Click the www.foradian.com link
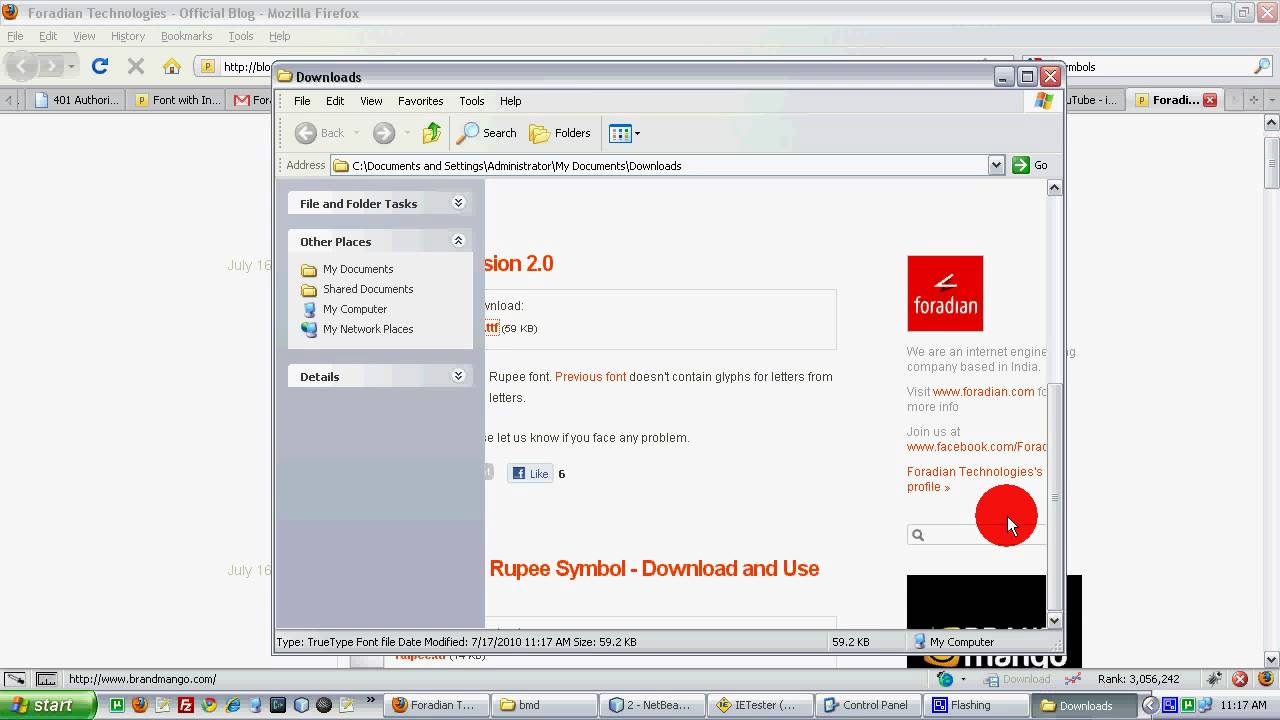1280x720 pixels. pos(983,392)
